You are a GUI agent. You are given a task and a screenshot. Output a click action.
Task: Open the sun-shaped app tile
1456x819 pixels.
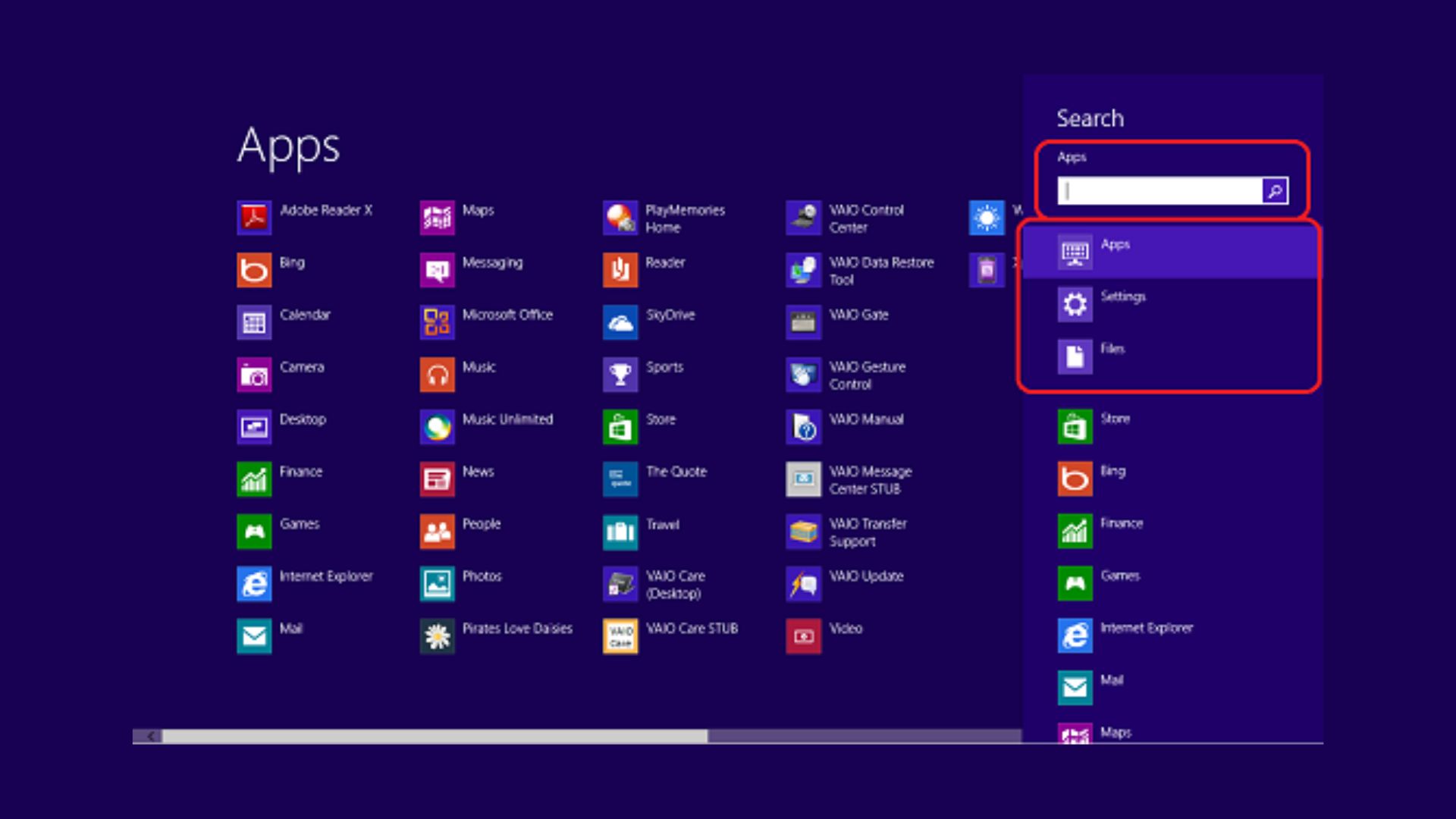pyautogui.click(x=987, y=218)
